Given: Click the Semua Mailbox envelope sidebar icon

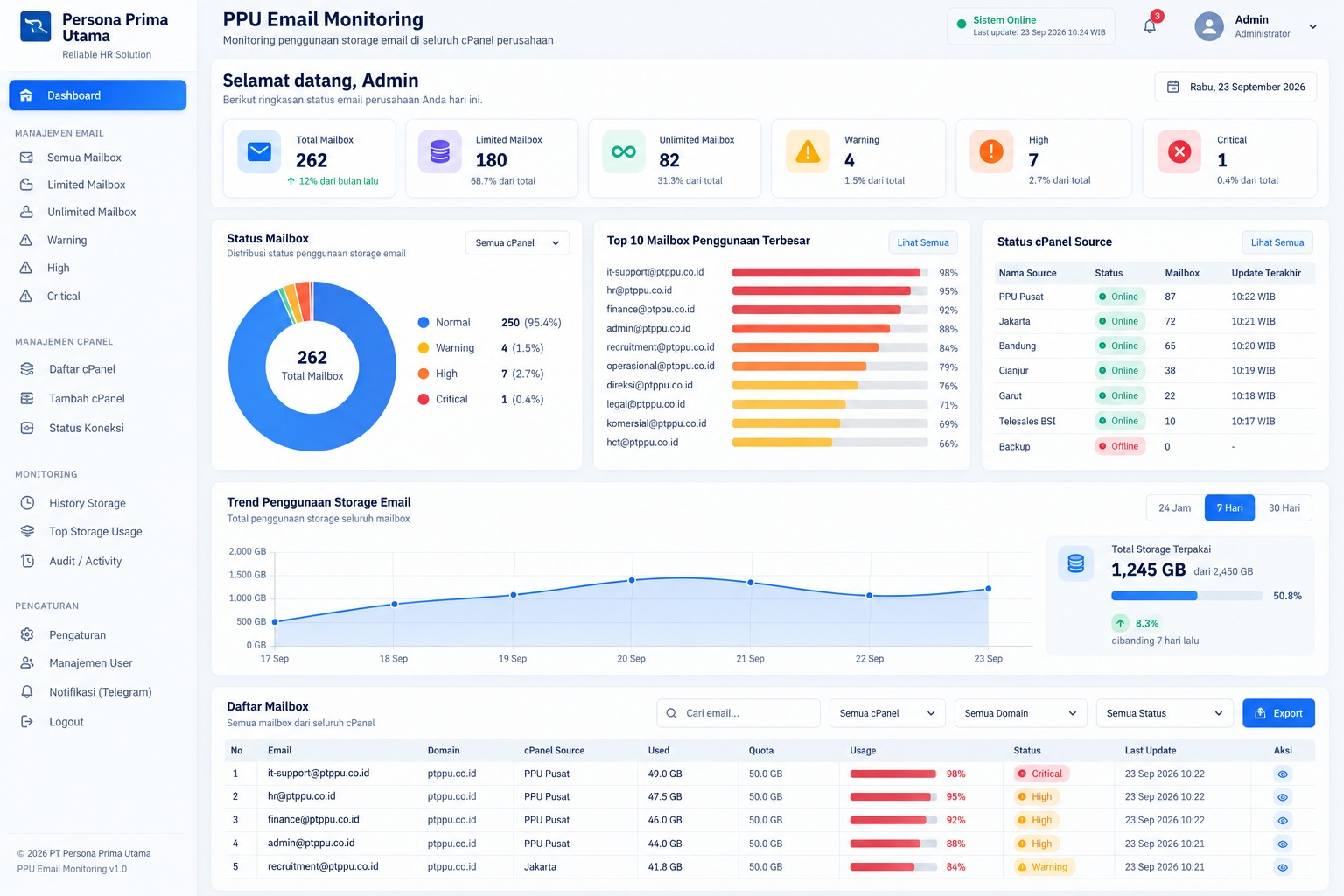Looking at the screenshot, I should pyautogui.click(x=26, y=157).
